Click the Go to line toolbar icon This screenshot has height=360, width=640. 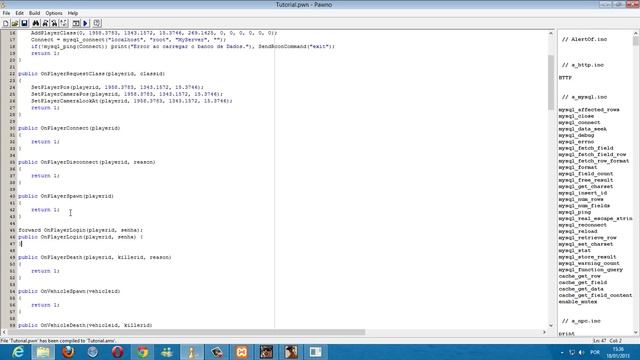tap(64, 23)
